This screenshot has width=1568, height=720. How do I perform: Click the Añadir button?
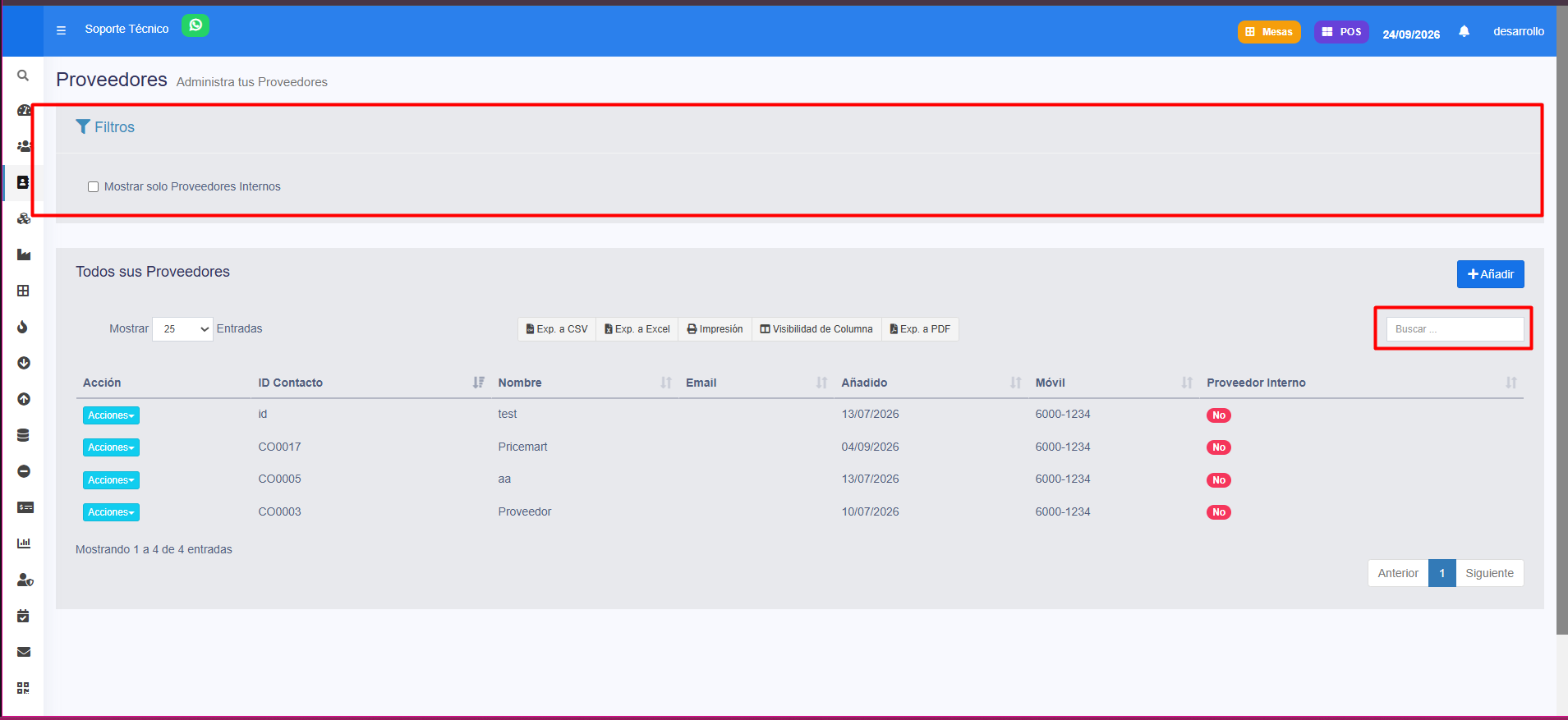coord(1490,274)
